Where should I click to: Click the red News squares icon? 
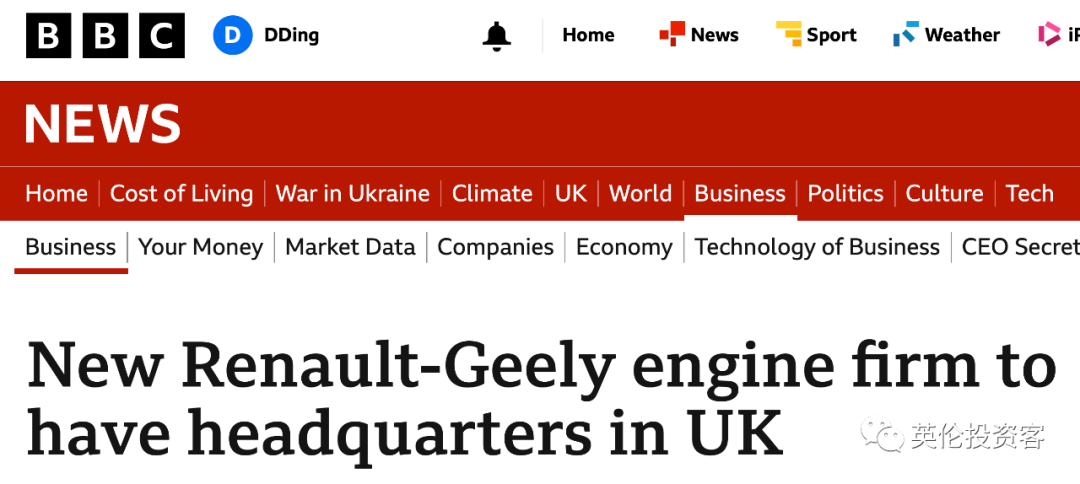pos(671,35)
